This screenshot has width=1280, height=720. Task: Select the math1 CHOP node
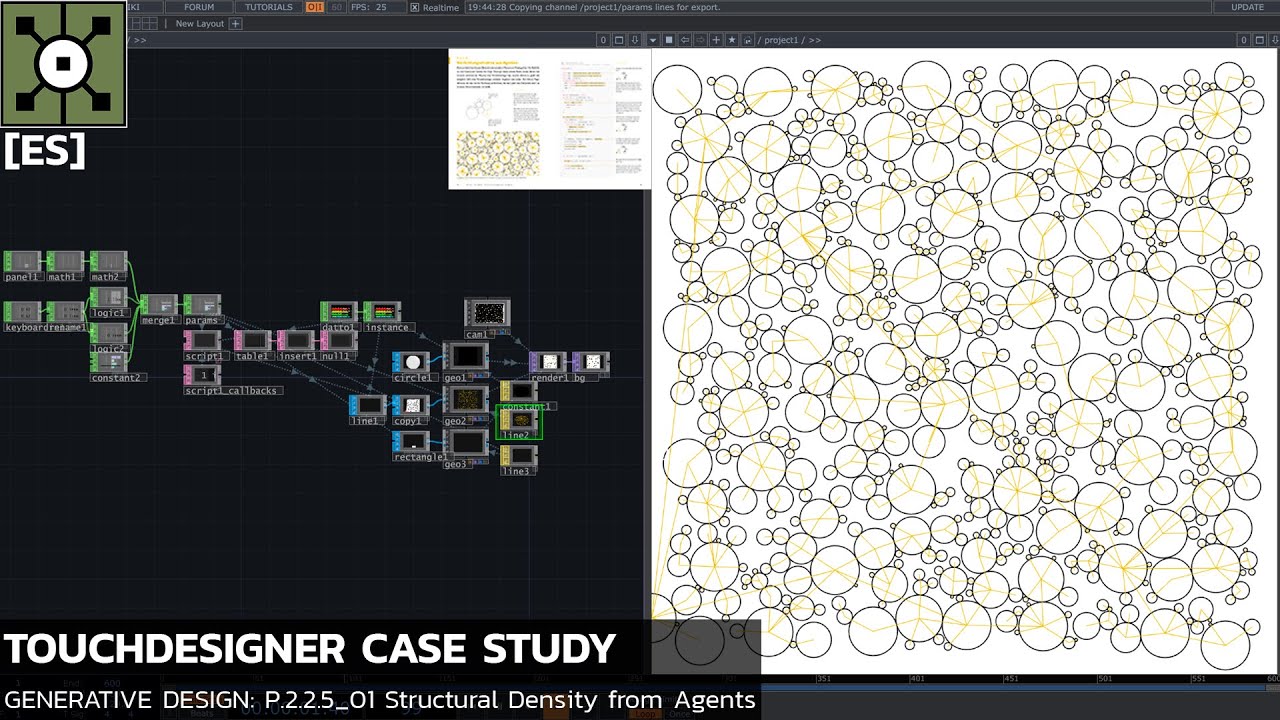click(x=65, y=266)
